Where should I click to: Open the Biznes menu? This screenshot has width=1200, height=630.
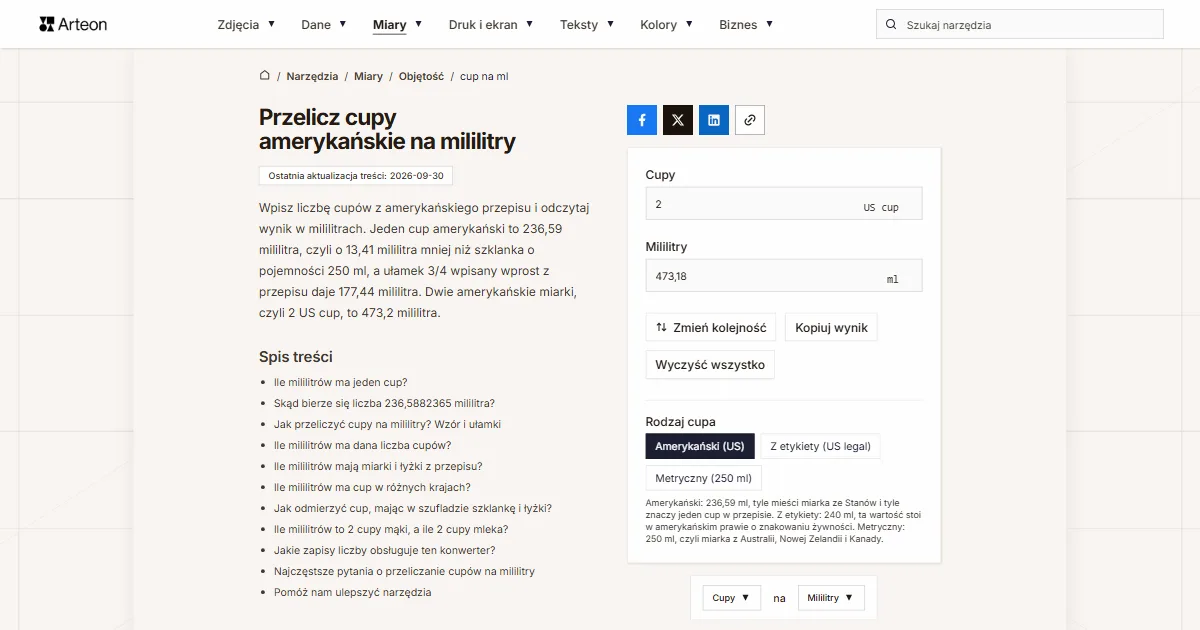pyautogui.click(x=746, y=25)
